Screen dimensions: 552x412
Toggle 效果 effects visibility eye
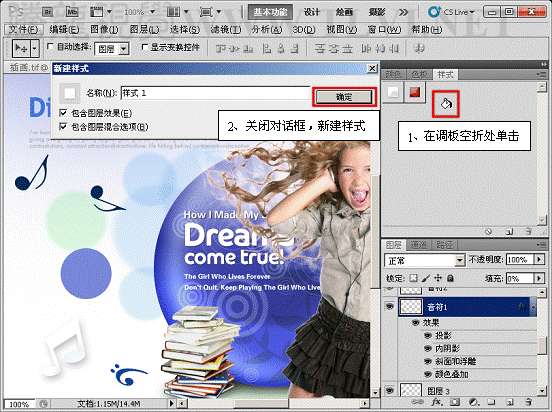pyautogui.click(x=415, y=323)
